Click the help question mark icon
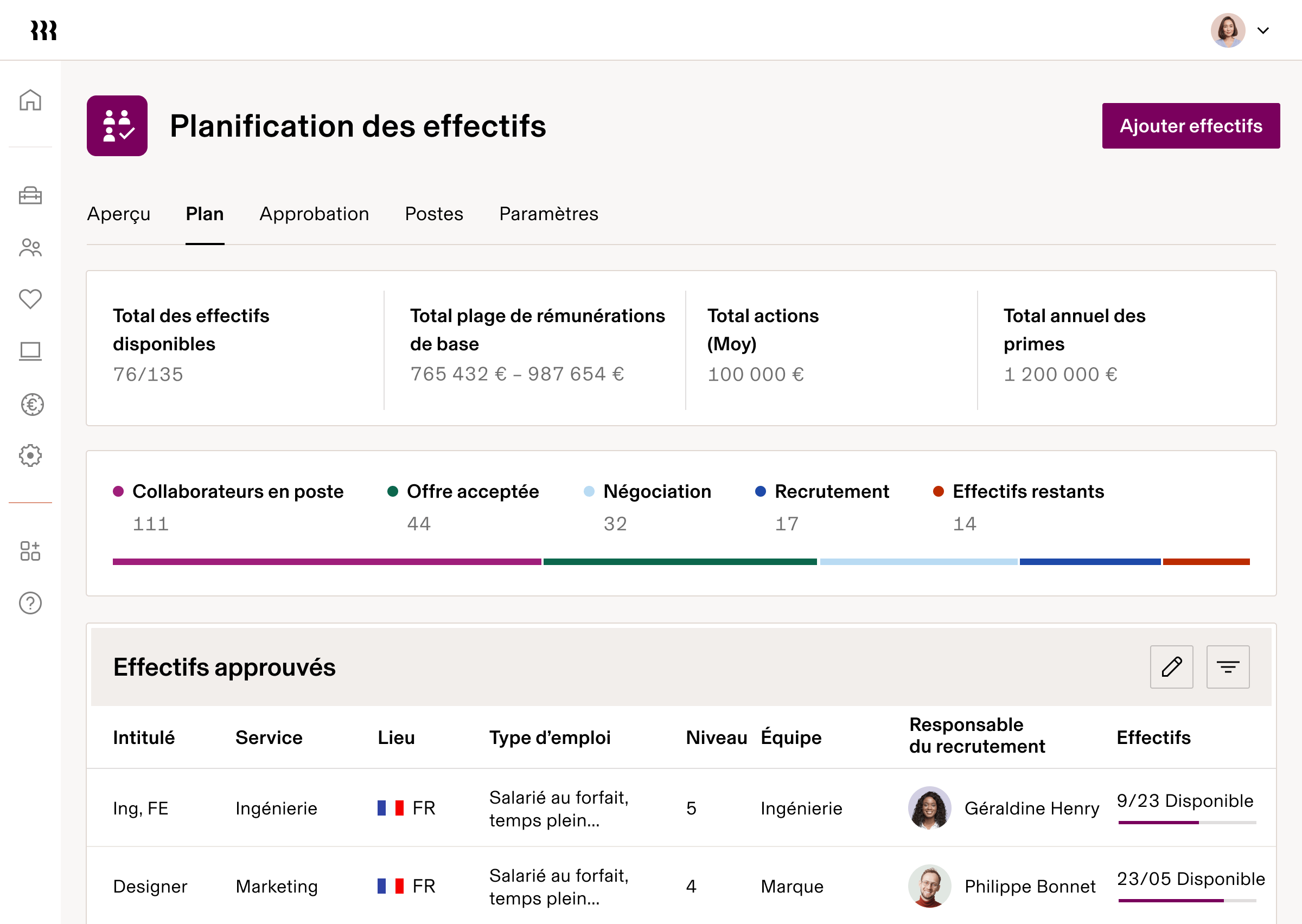This screenshot has width=1302, height=924. click(30, 603)
